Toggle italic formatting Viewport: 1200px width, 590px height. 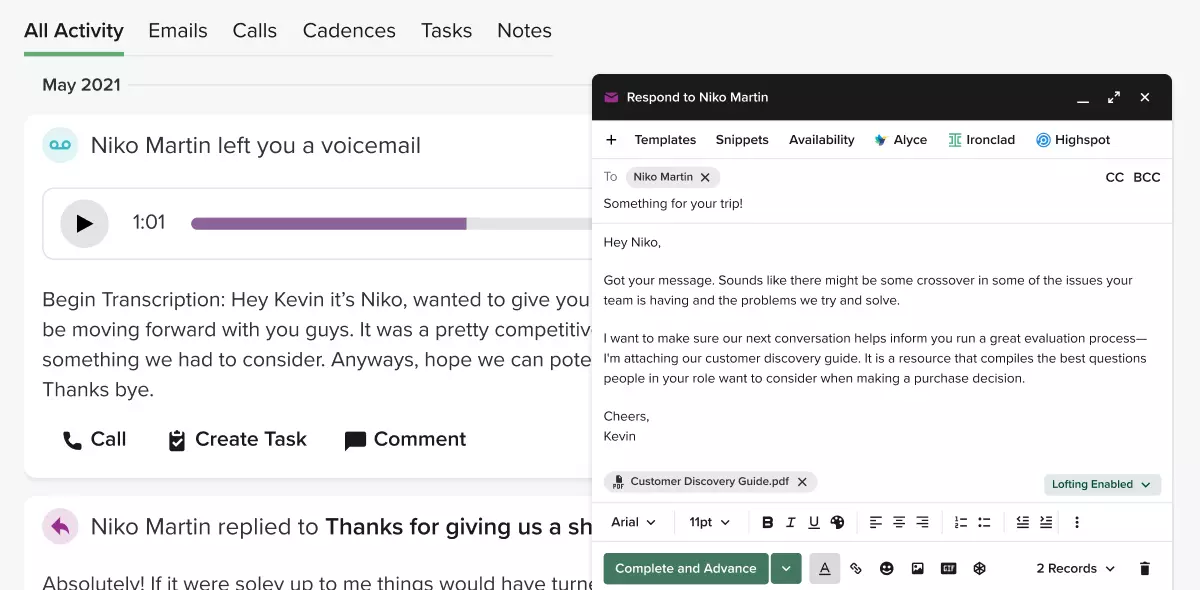coord(790,522)
